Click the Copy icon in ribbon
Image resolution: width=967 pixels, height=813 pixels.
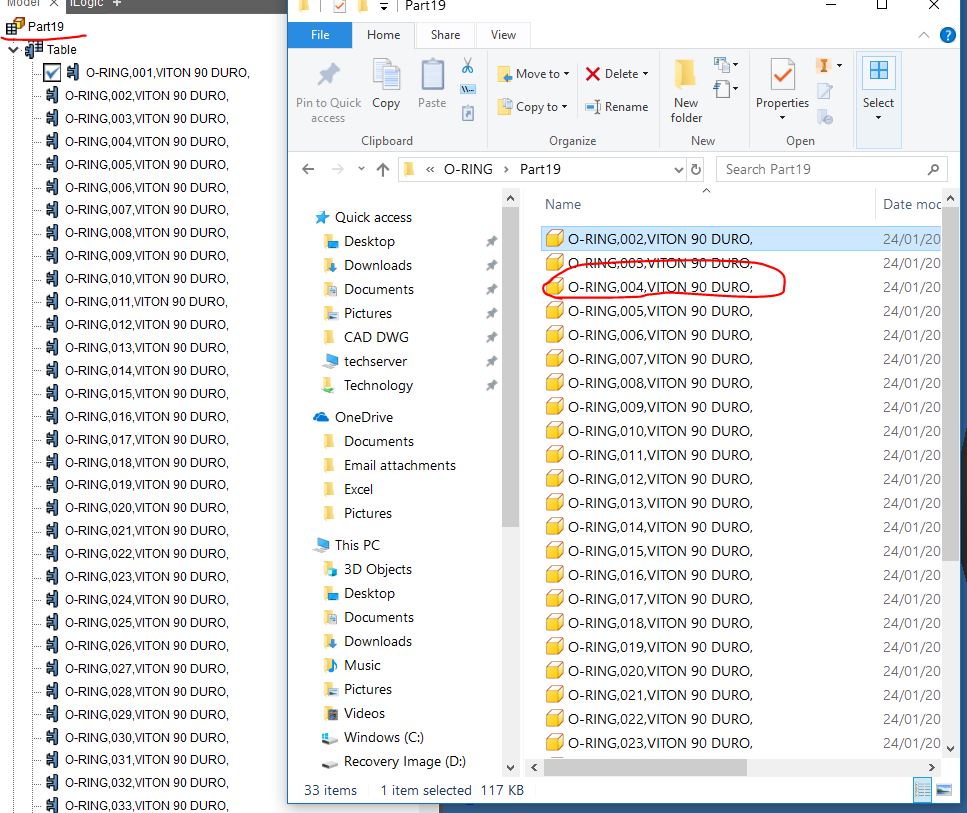point(386,75)
